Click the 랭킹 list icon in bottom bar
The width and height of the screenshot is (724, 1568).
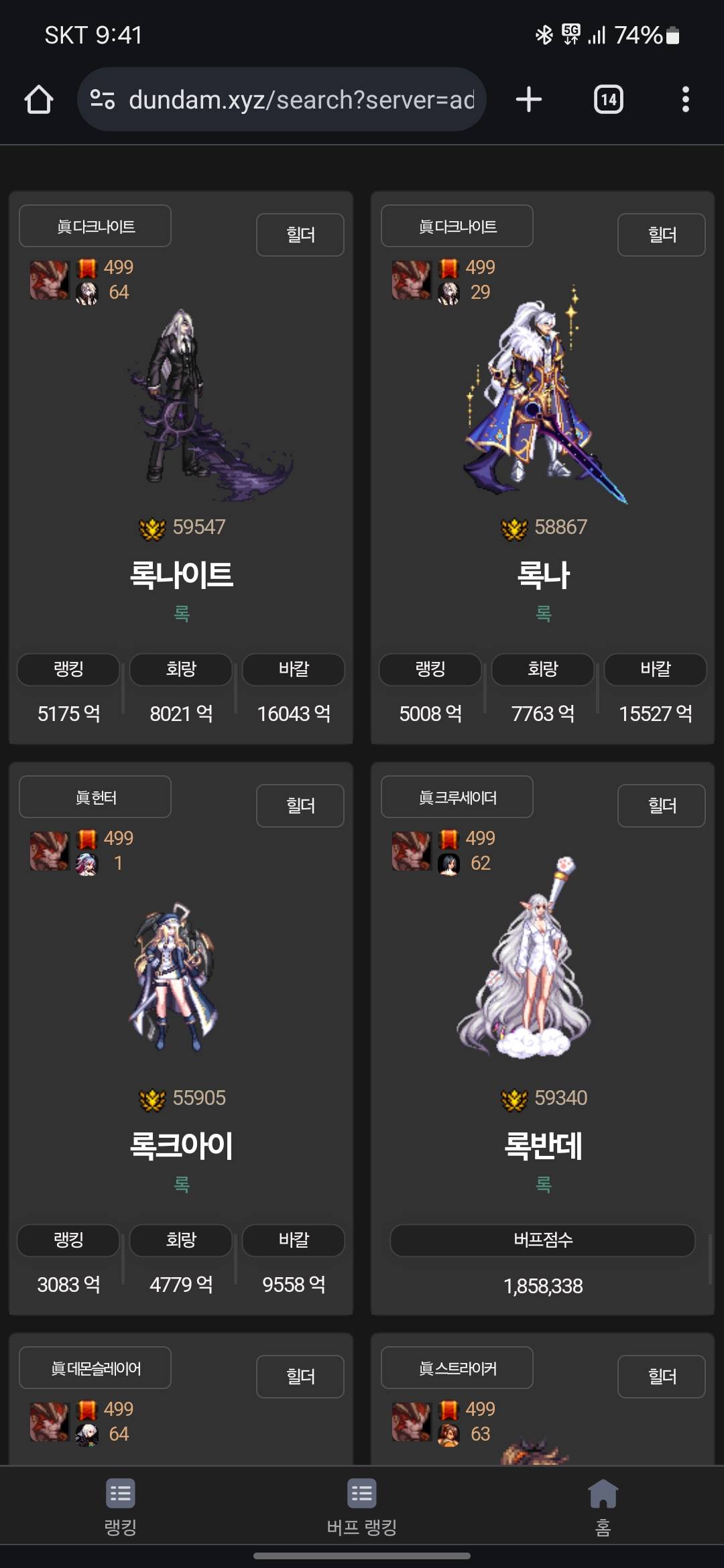point(121,1494)
